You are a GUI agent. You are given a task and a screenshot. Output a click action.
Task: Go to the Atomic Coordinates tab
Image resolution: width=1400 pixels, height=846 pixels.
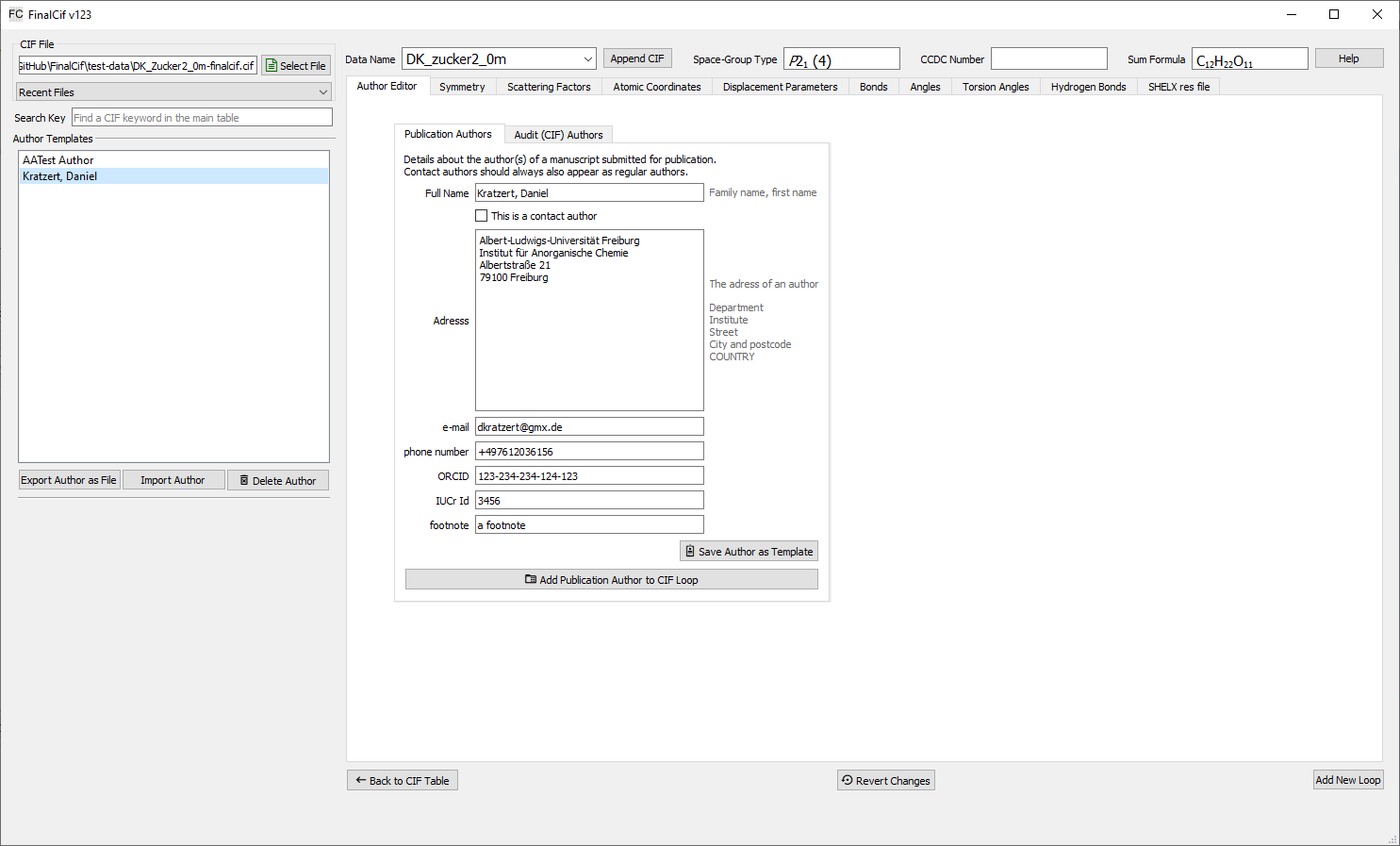click(x=657, y=87)
